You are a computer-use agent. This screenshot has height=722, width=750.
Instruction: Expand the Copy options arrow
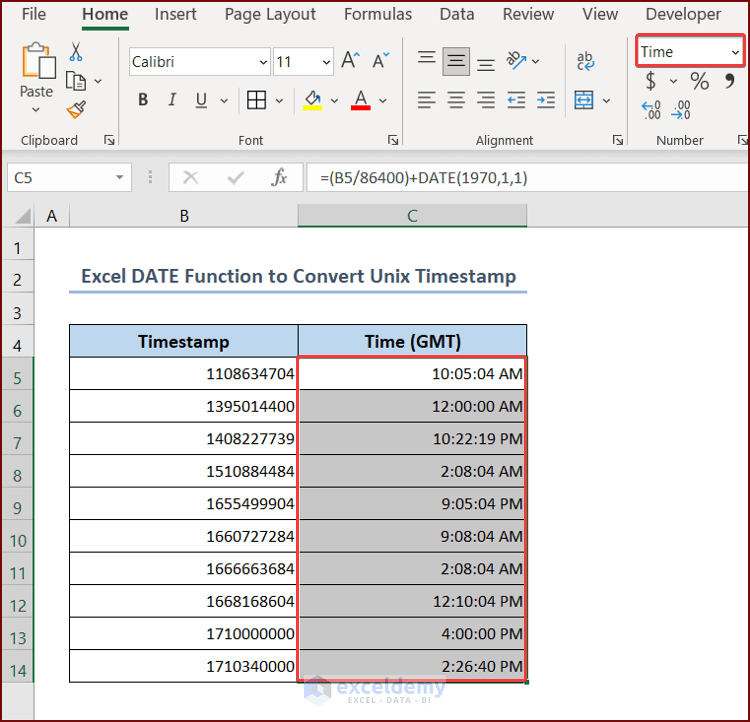(x=98, y=81)
